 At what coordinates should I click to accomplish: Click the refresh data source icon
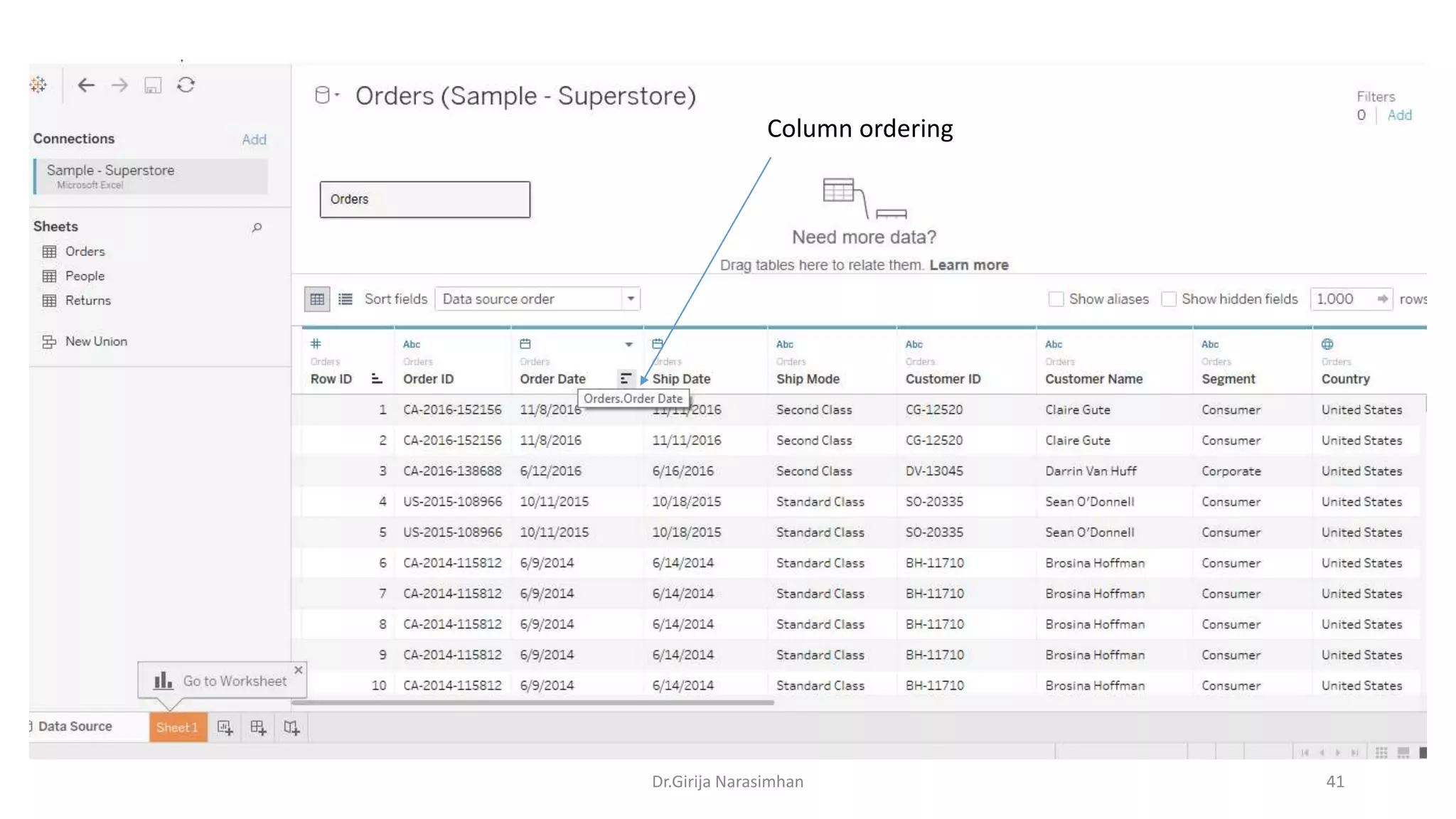pos(186,85)
